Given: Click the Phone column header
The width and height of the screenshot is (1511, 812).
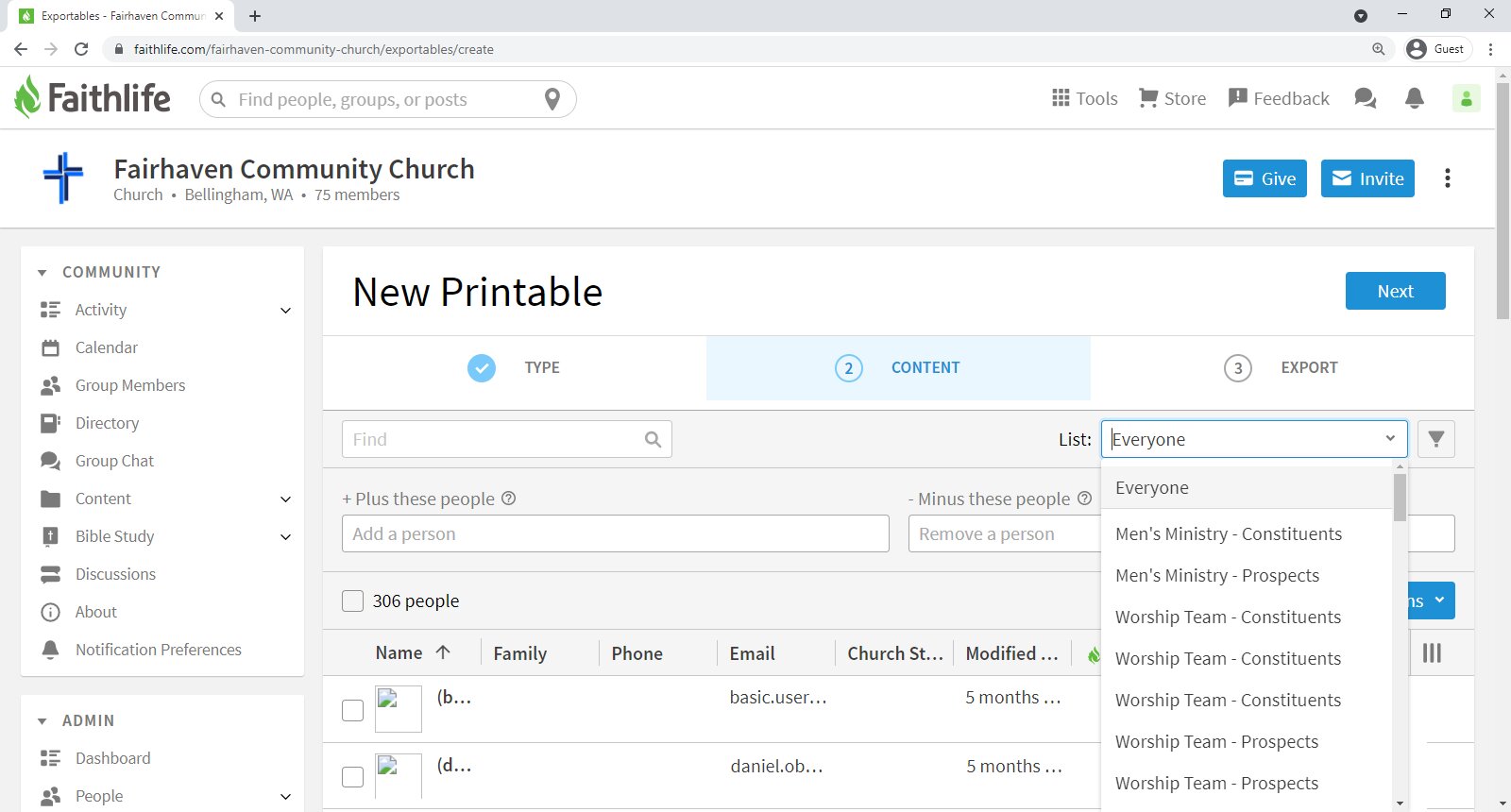Looking at the screenshot, I should click(x=637, y=653).
